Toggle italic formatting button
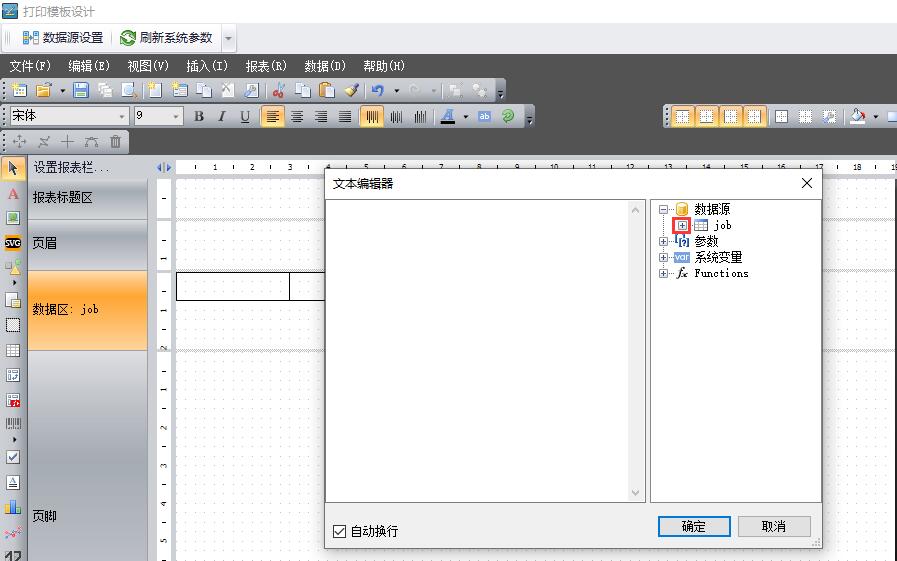This screenshot has width=897, height=561. (x=221, y=116)
